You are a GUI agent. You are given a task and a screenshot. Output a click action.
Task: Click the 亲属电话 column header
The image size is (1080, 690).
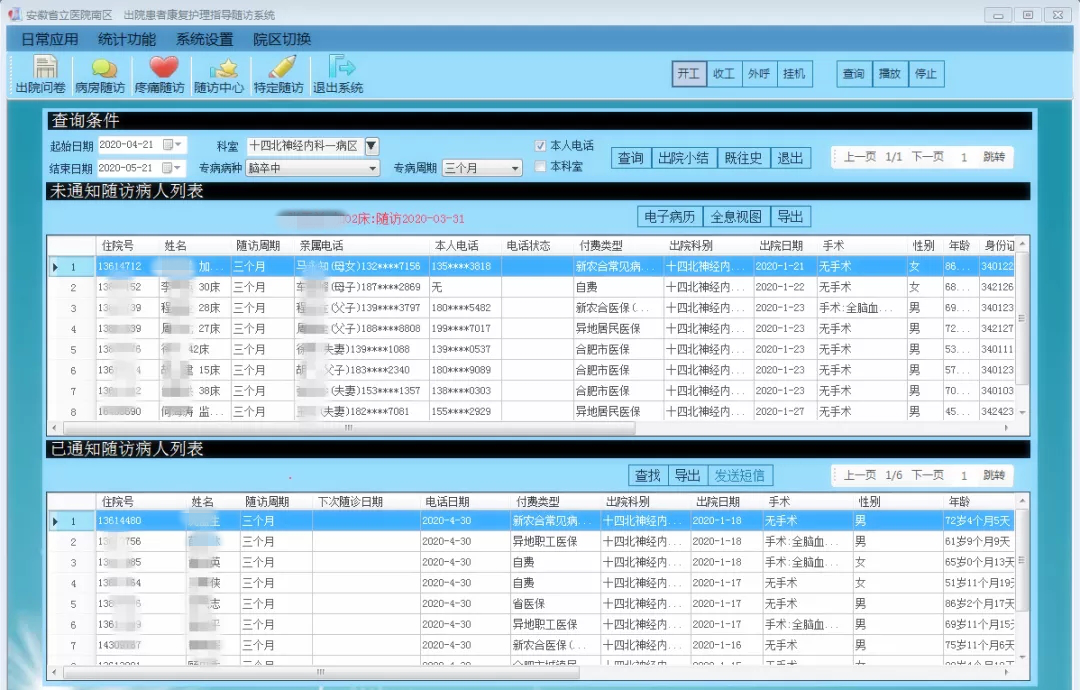[x=321, y=246]
